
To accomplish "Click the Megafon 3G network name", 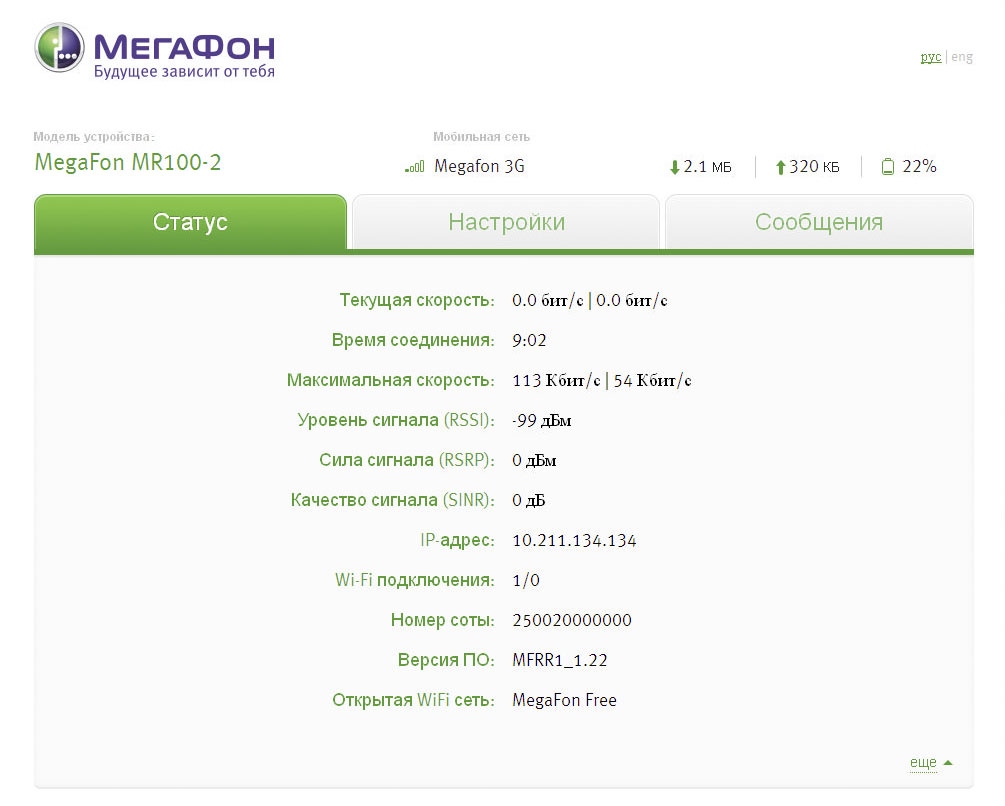I will click(479, 167).
